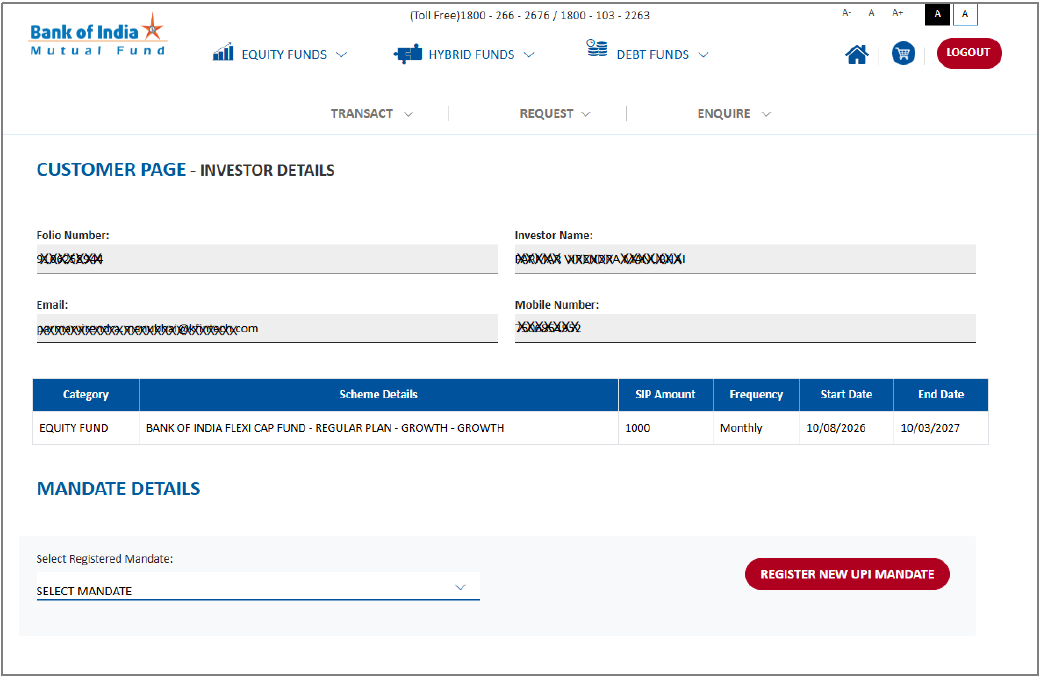Switch to the white contrast theme A
The width and height of the screenshot is (1041, 677).
click(x=965, y=14)
